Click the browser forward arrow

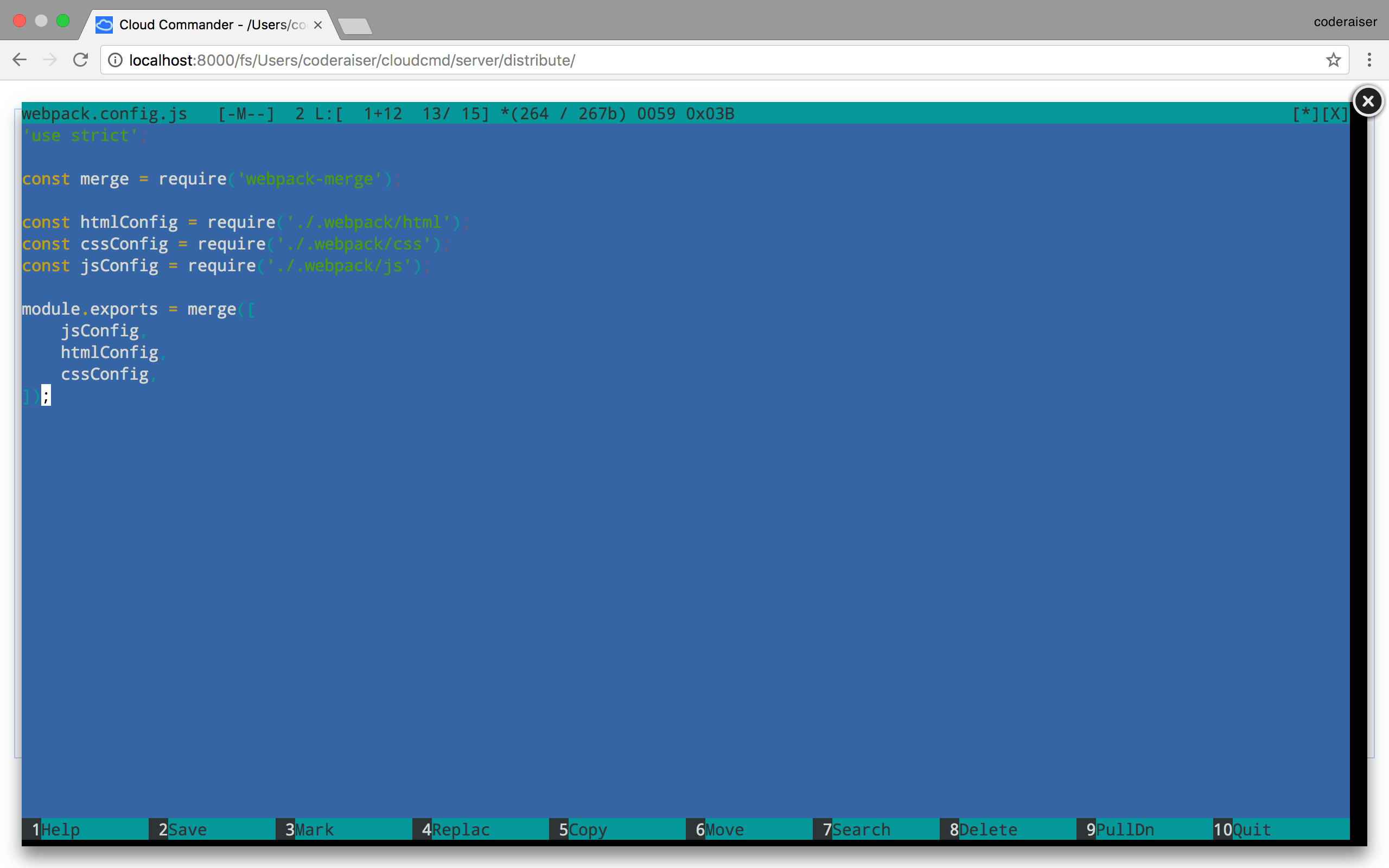tap(50, 60)
